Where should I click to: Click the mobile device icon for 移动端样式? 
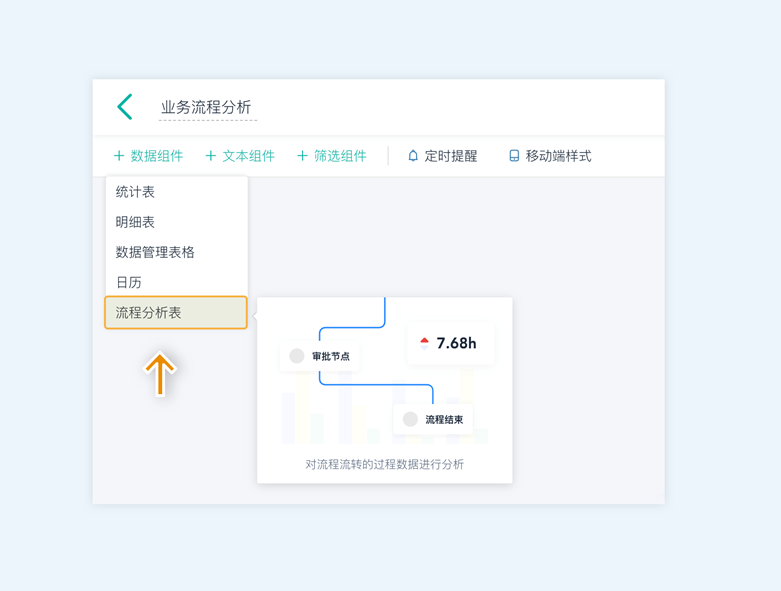(514, 156)
